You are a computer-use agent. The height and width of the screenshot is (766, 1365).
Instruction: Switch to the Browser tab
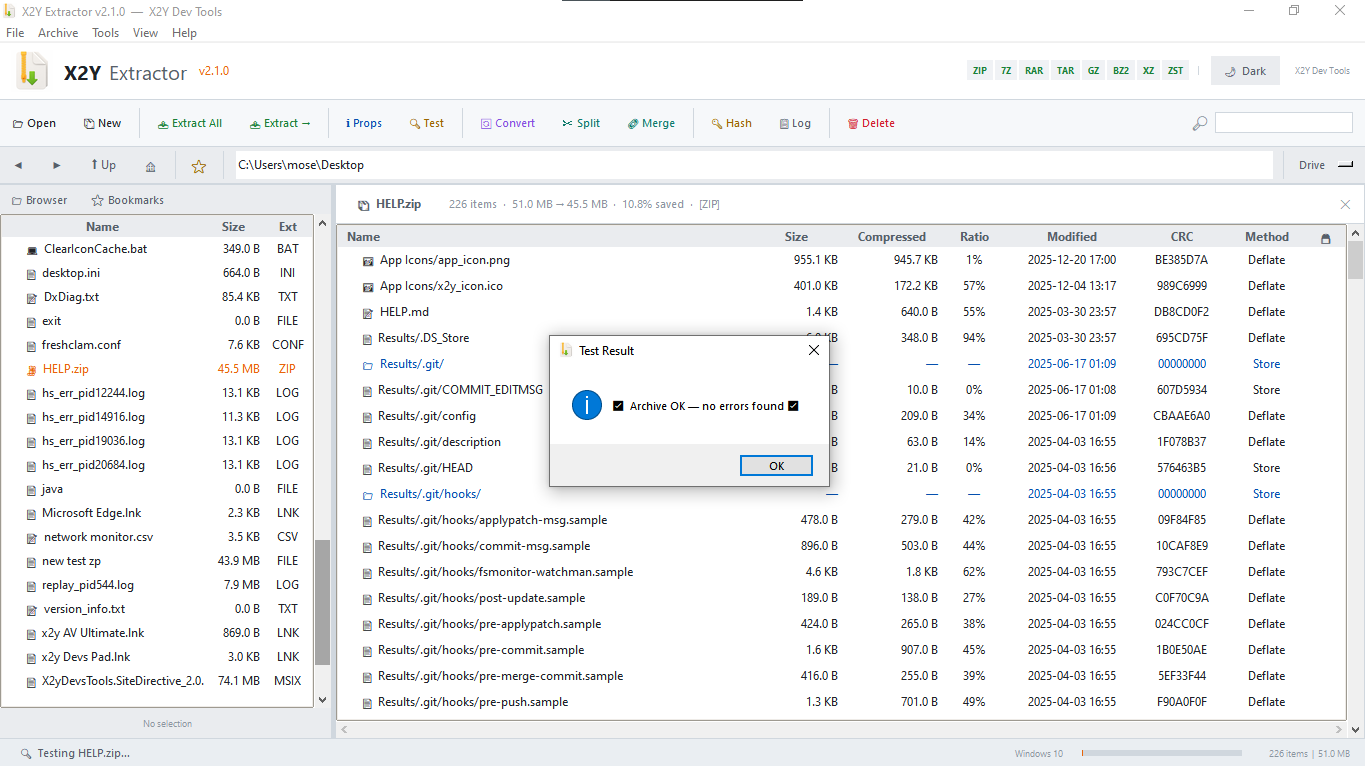click(x=39, y=200)
